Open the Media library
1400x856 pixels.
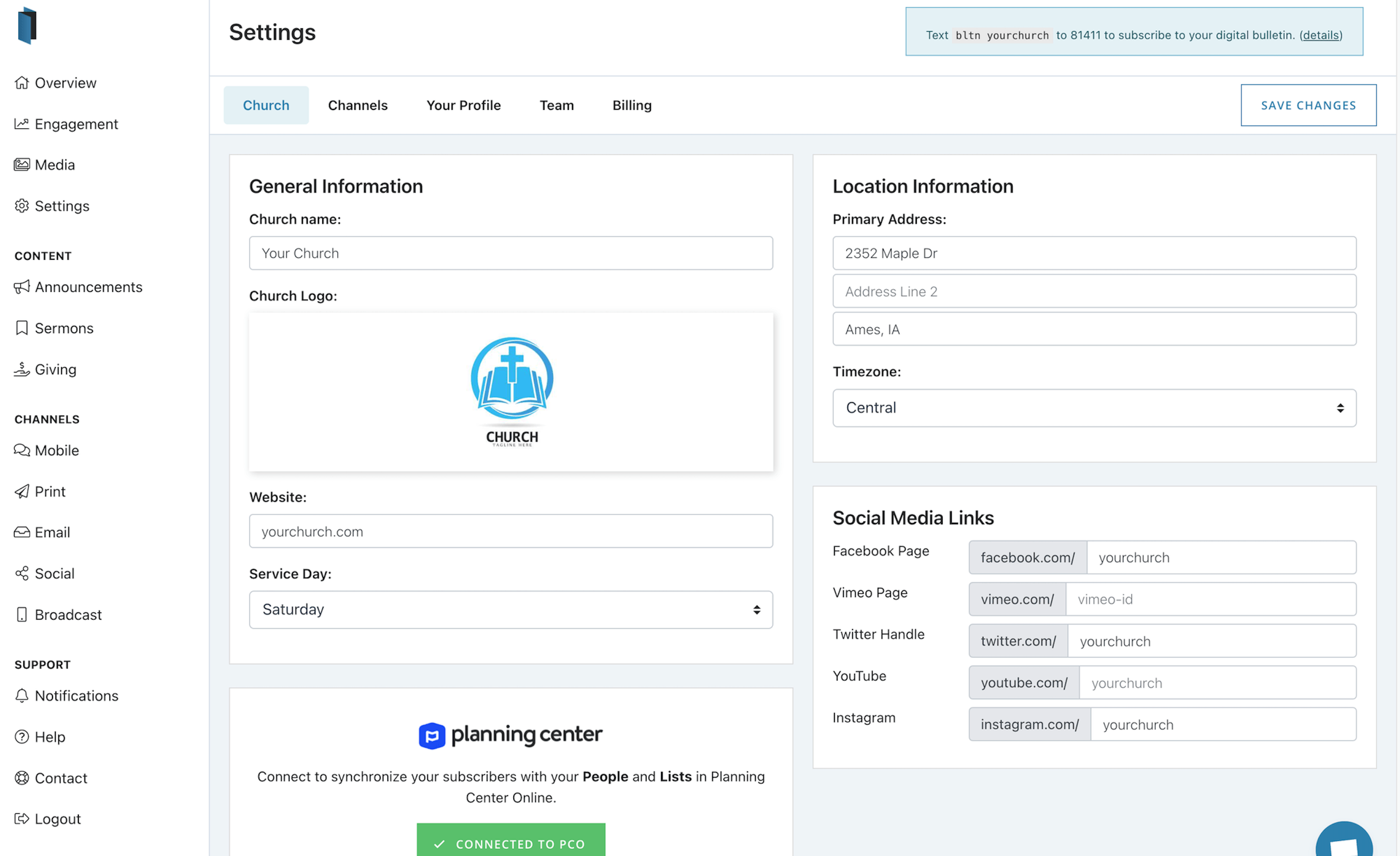pyautogui.click(x=54, y=164)
